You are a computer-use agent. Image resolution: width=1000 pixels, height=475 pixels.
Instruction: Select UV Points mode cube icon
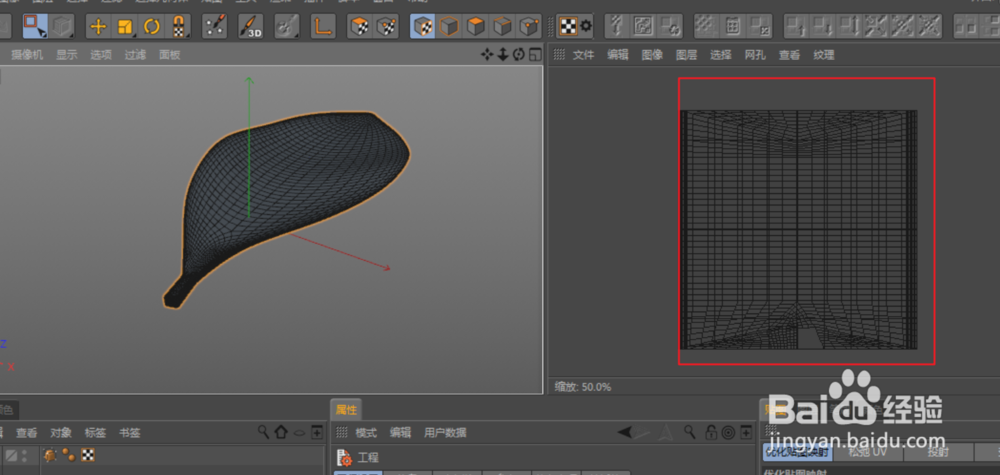click(x=386, y=26)
